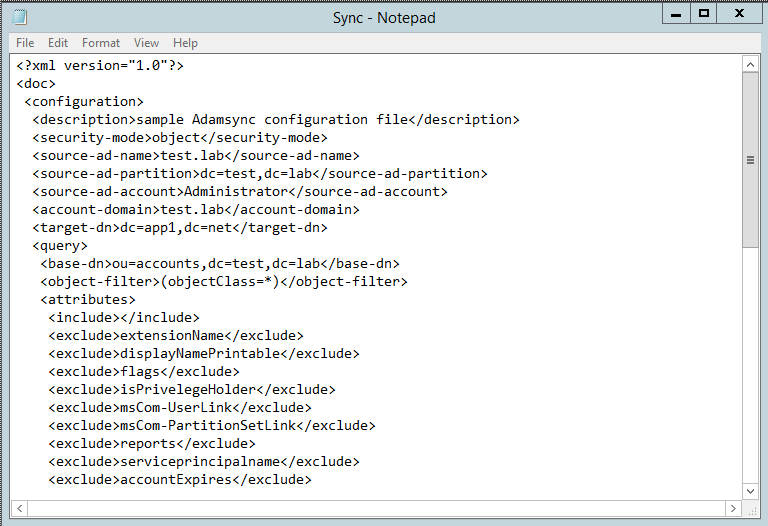Click the vertical scrollbar up arrow

coord(750,64)
